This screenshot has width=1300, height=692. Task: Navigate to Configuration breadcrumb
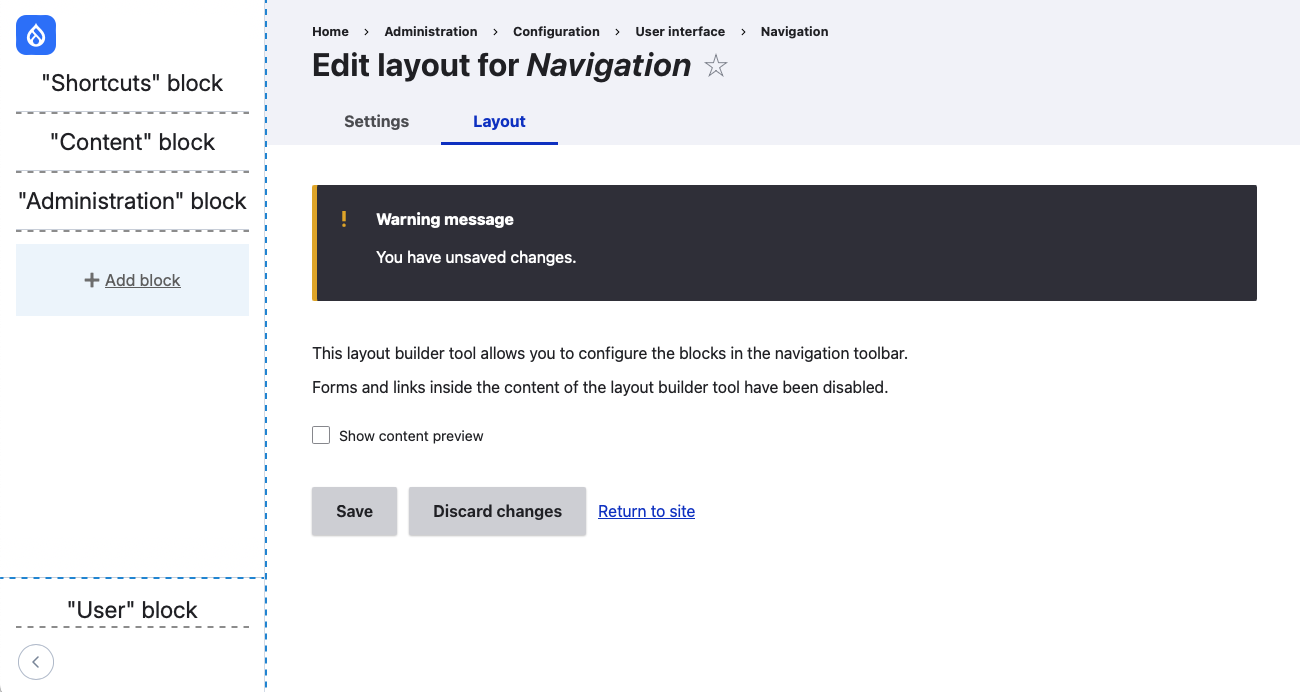coord(556,31)
